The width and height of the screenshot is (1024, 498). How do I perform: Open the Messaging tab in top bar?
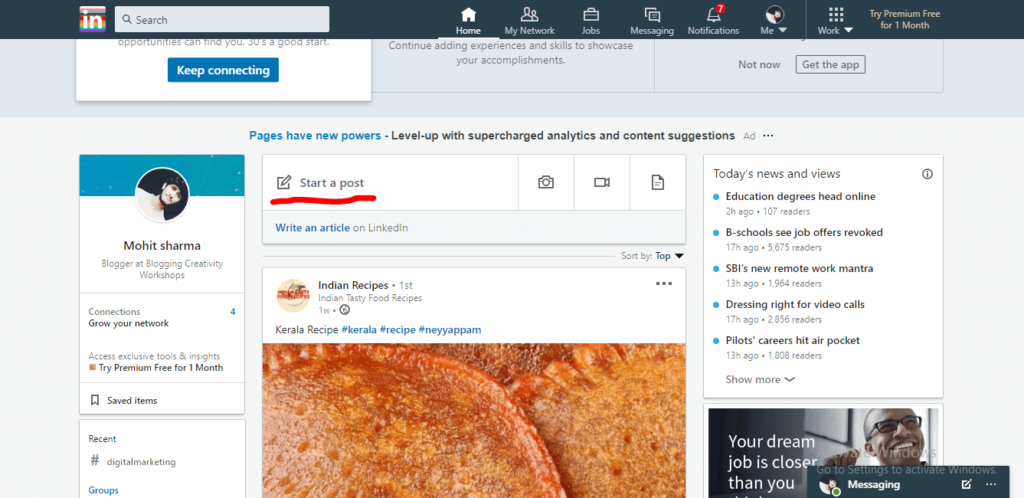652,22
